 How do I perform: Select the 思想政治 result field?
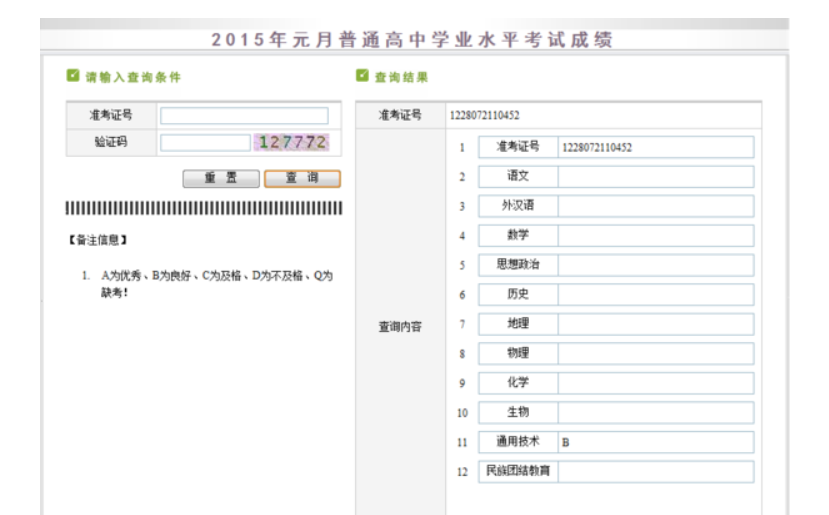pyautogui.click(x=655, y=265)
